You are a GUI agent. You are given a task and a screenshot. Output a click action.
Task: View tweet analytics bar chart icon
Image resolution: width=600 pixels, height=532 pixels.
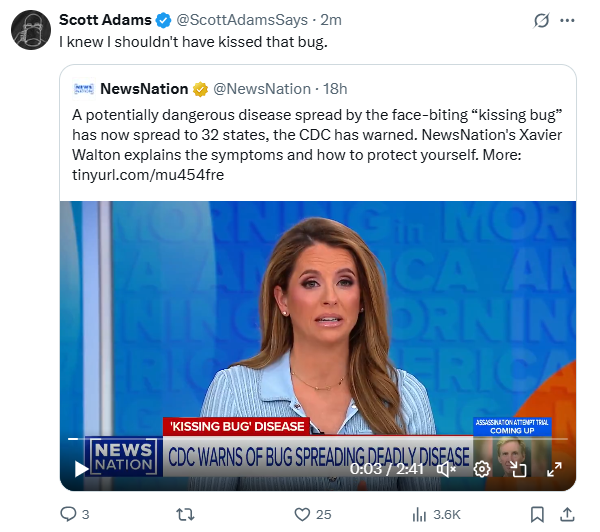point(419,514)
